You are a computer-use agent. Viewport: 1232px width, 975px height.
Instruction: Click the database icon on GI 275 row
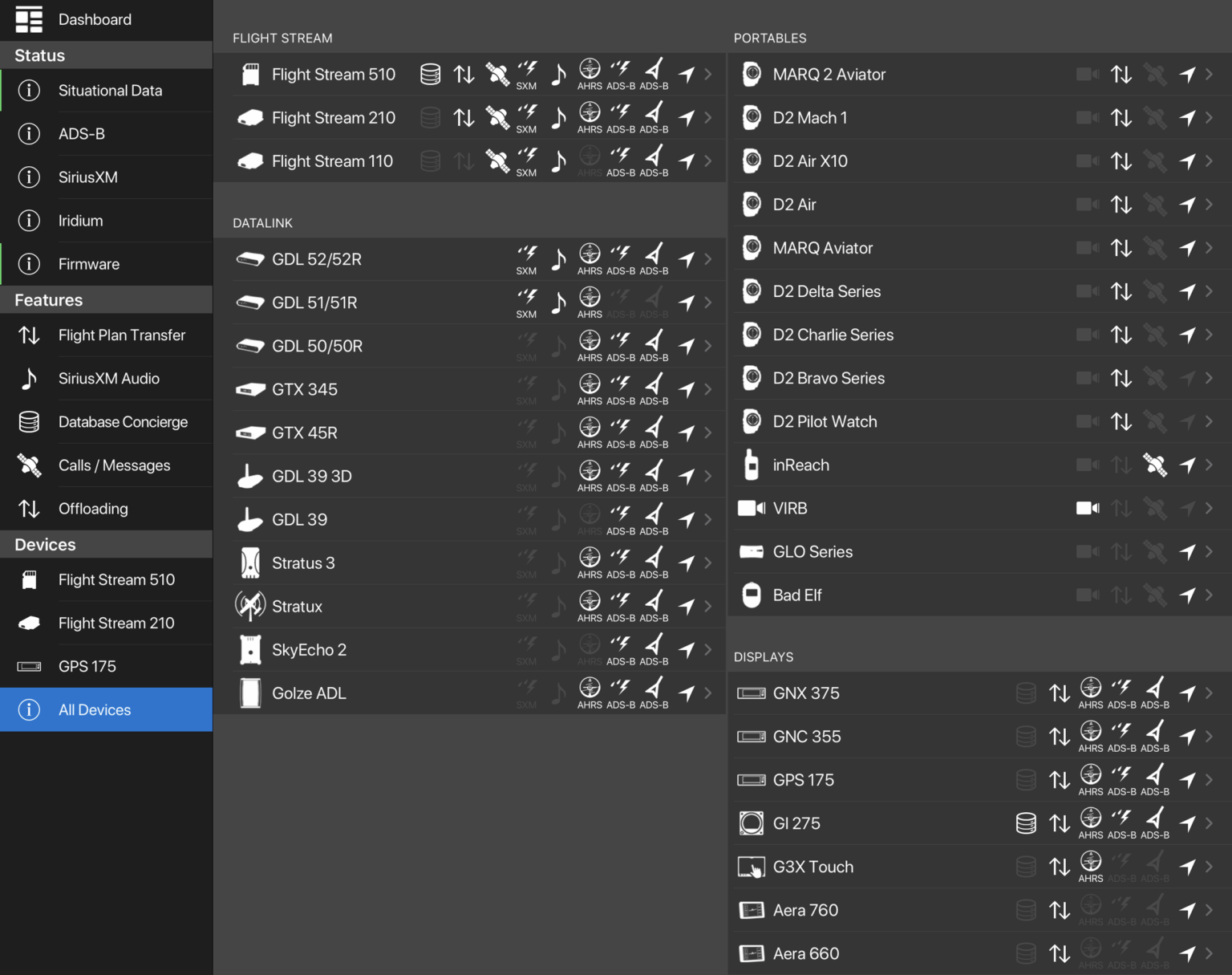point(1025,823)
